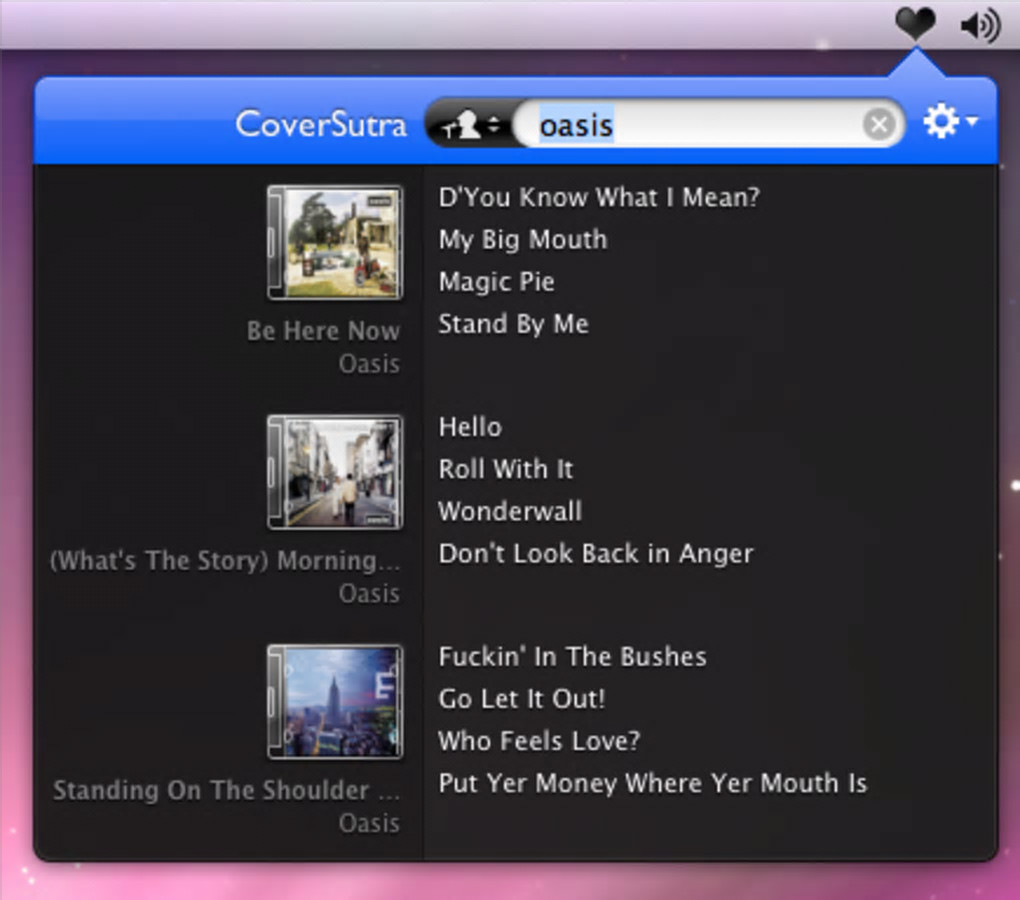This screenshot has height=900, width=1020.
Task: Play the song Wonderwall
Action: pyautogui.click(x=510, y=511)
